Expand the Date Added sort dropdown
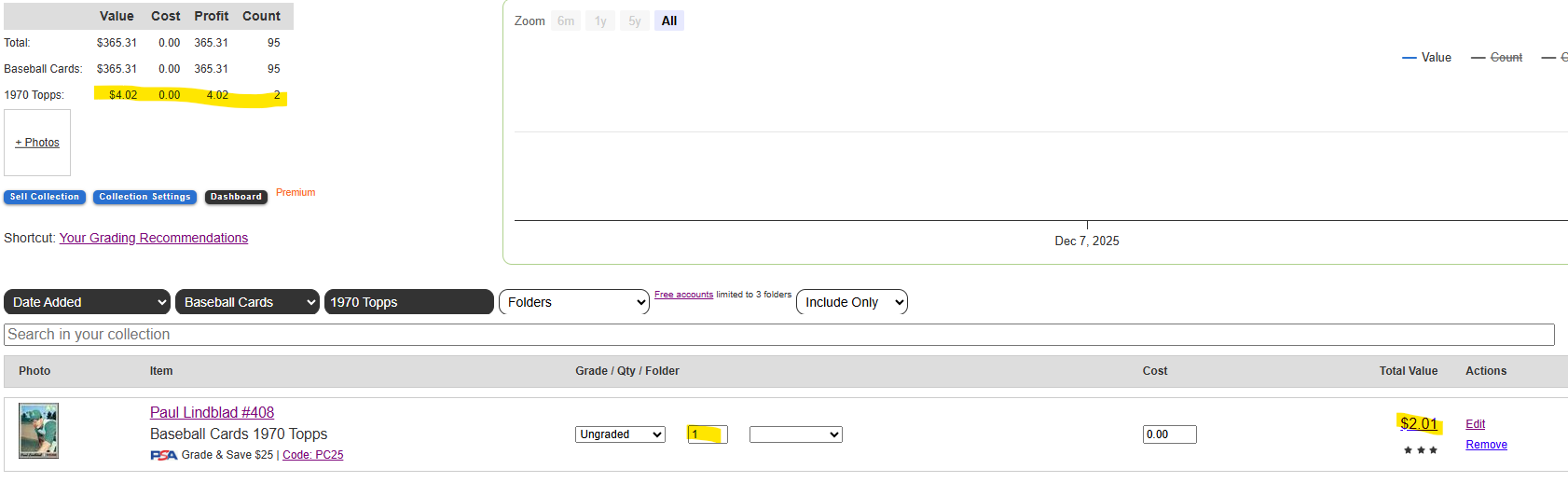Image resolution: width=1568 pixels, height=496 pixels. tap(88, 302)
